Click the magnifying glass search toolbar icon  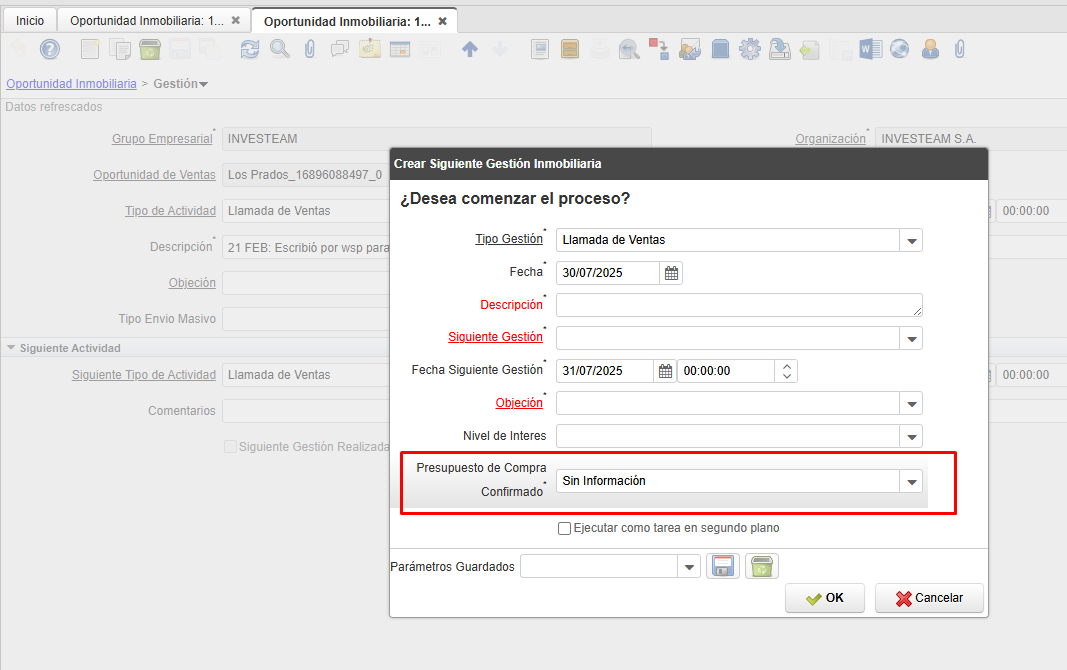[x=280, y=49]
